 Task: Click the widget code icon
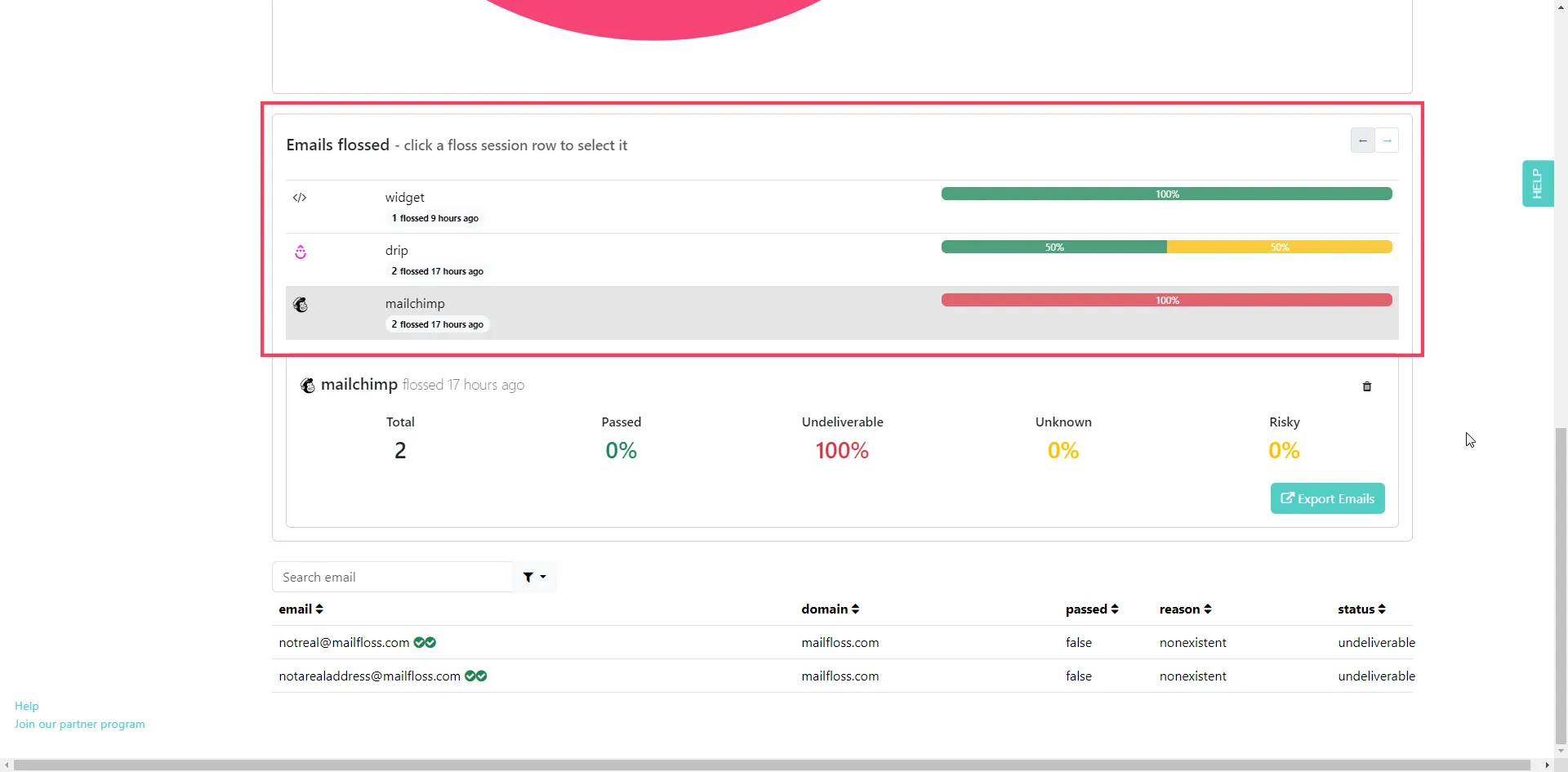[300, 198]
